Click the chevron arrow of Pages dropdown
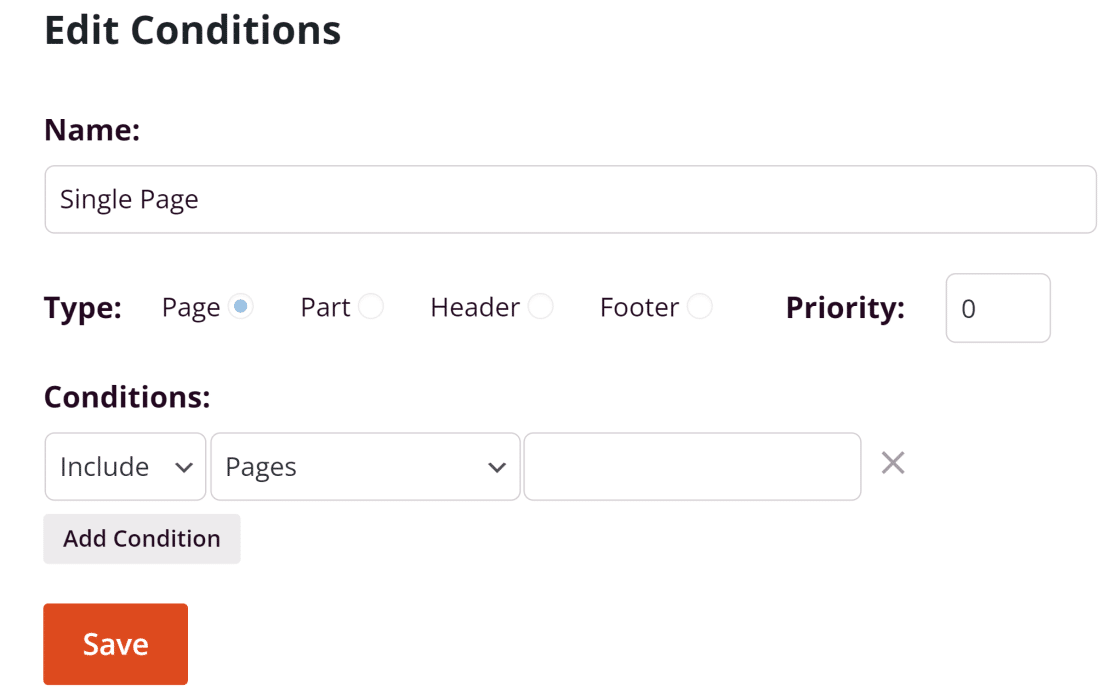The width and height of the screenshot is (1116, 697). (x=497, y=468)
